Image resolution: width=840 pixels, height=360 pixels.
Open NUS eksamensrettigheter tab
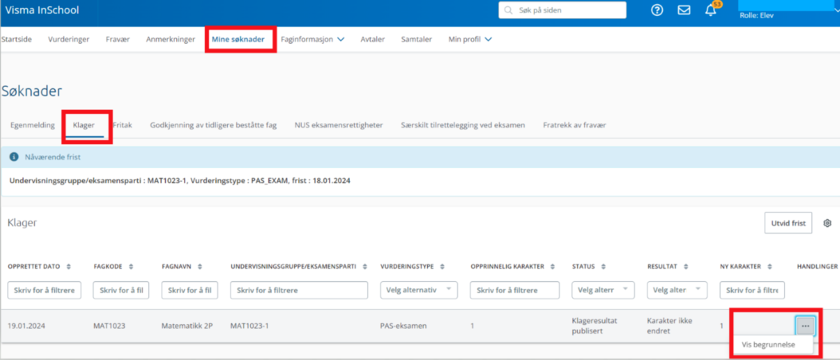tap(339, 125)
